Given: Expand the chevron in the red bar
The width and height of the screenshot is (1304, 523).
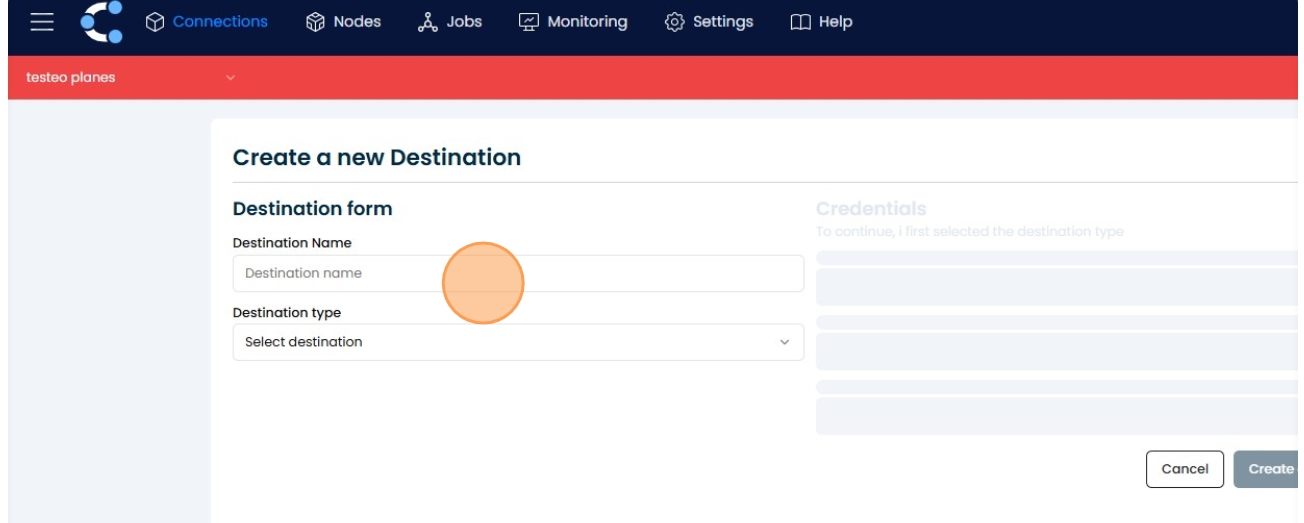Looking at the screenshot, I should pos(231,78).
